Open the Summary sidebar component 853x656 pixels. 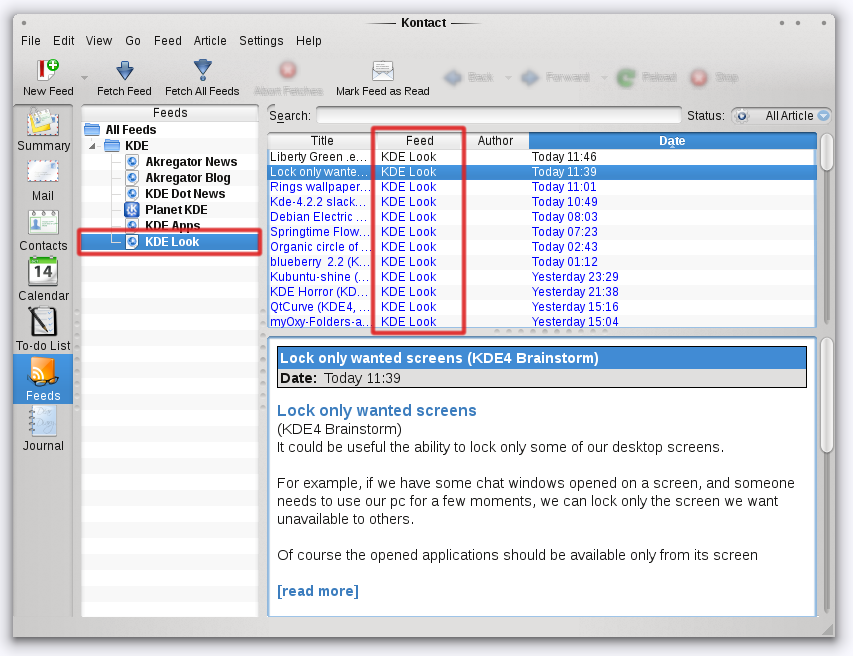point(44,130)
